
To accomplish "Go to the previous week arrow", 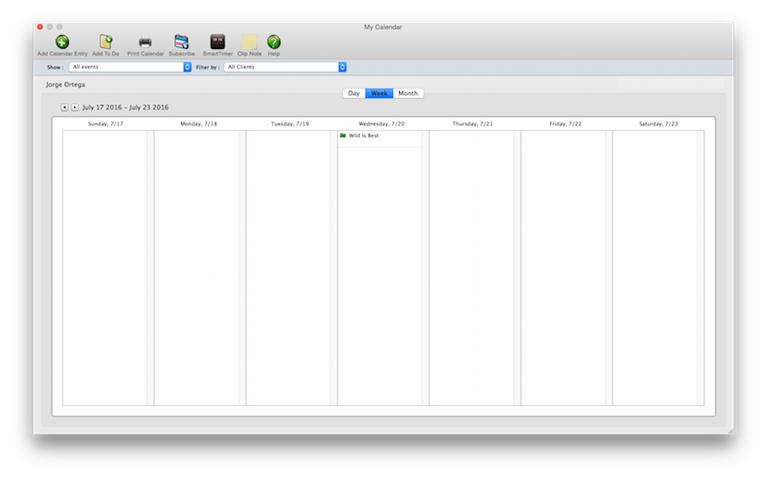I will [65, 107].
